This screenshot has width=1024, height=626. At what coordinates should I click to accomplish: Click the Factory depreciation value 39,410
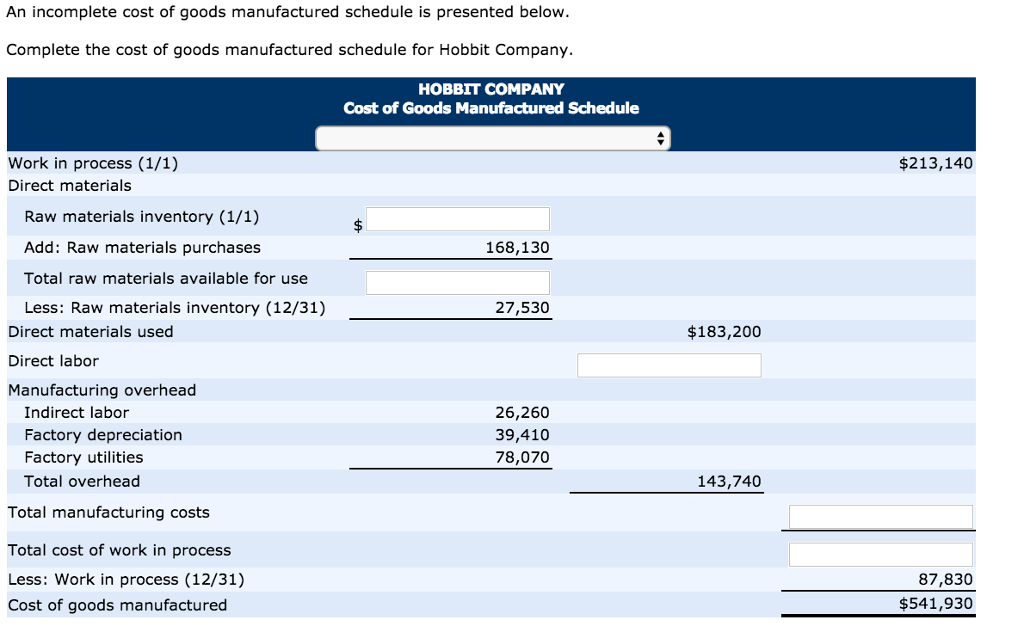(x=526, y=434)
